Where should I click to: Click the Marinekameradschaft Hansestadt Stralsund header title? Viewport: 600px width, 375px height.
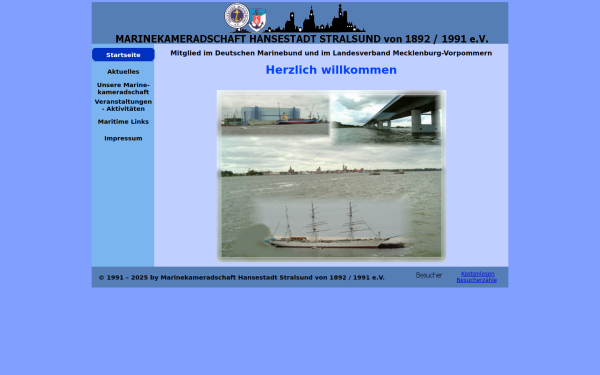coord(302,39)
